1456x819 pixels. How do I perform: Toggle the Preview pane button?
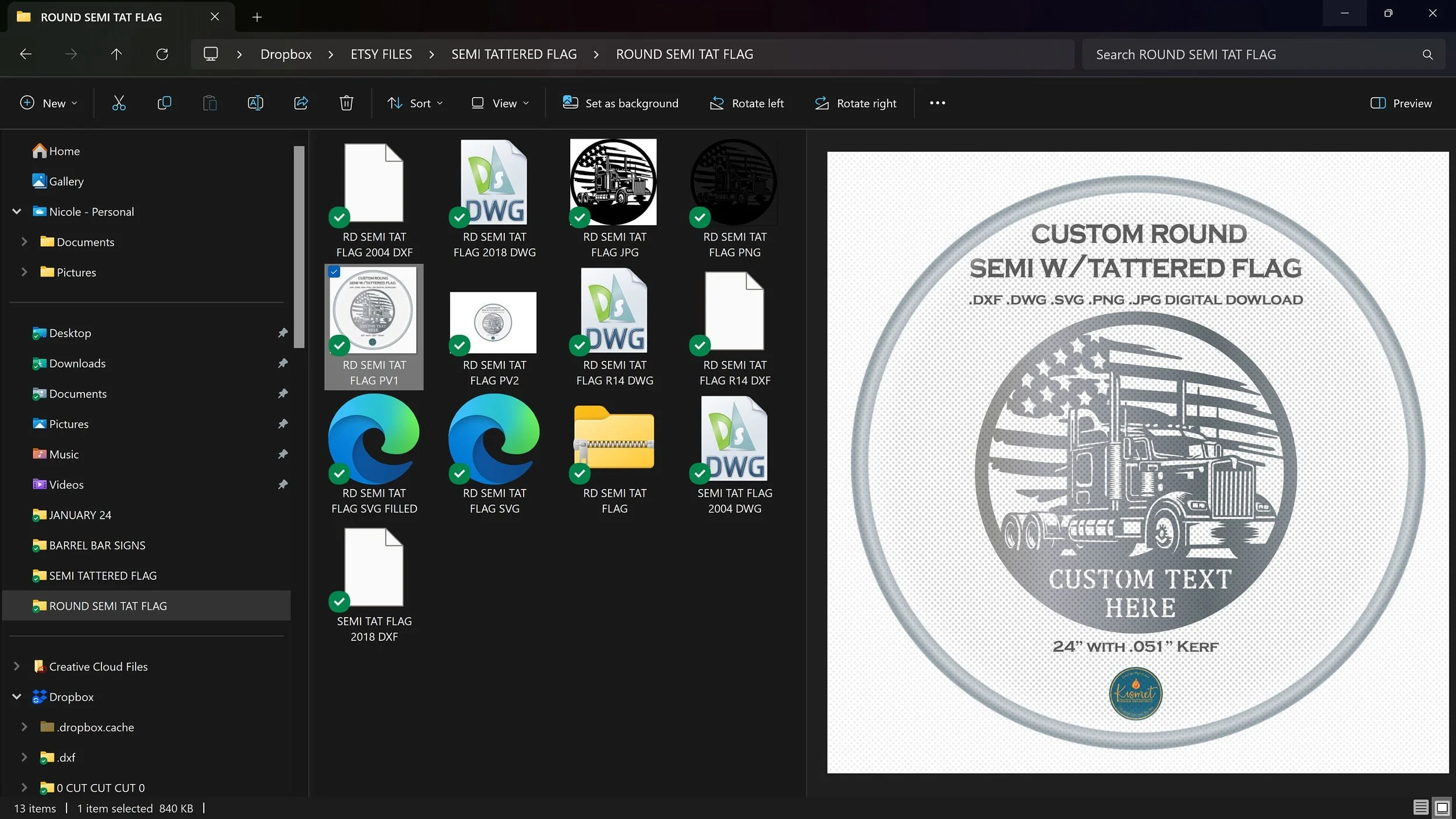tap(1401, 103)
